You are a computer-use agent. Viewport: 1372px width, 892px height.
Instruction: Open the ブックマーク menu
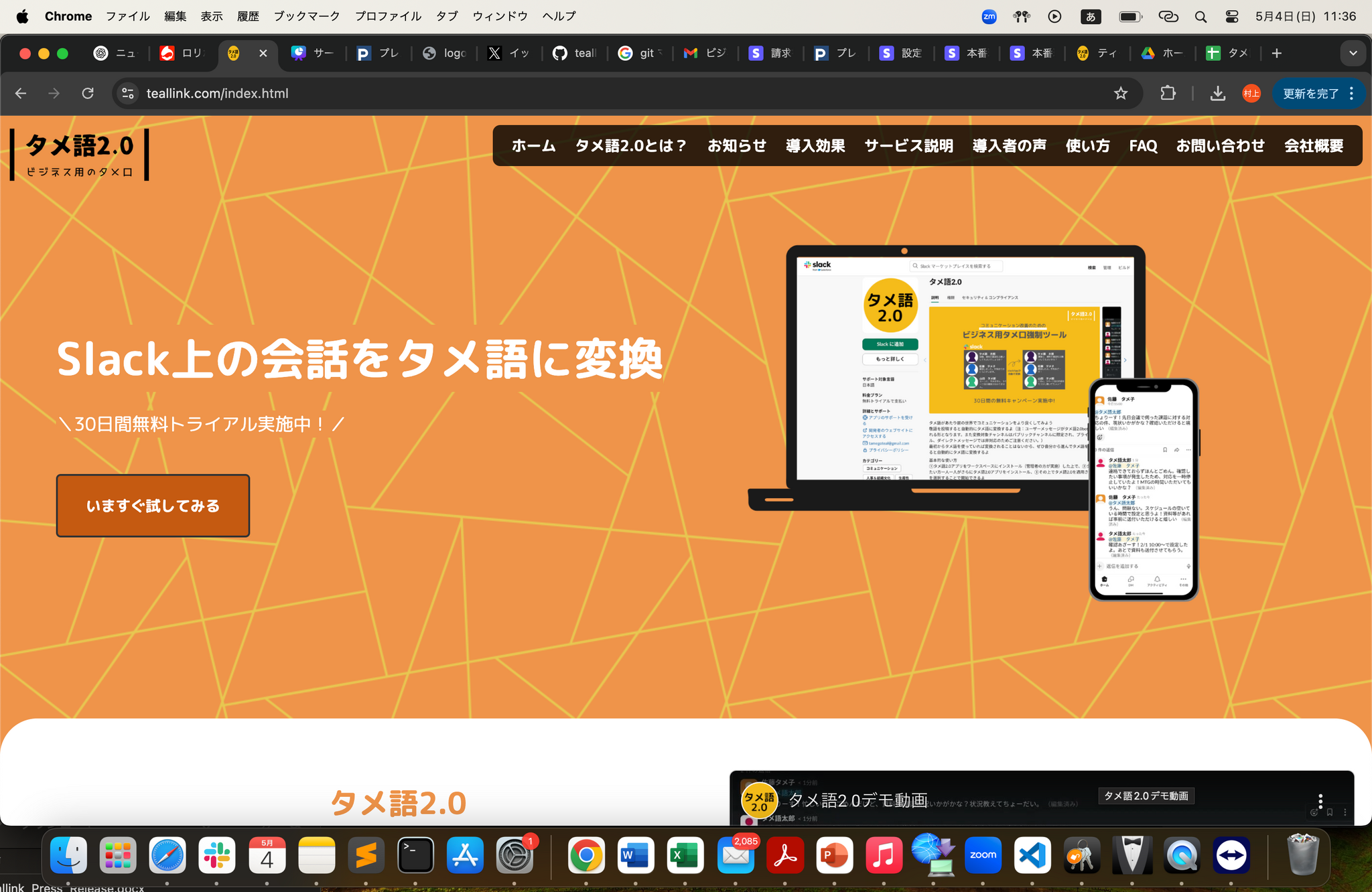307,16
